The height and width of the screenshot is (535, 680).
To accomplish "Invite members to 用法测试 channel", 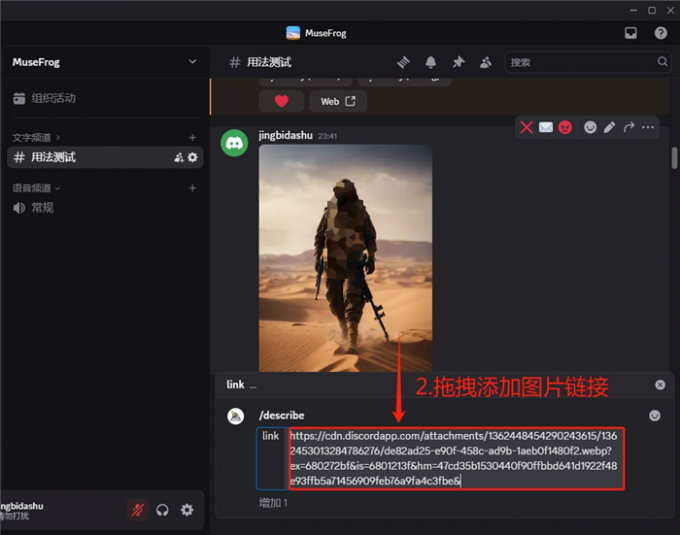I will coord(179,157).
